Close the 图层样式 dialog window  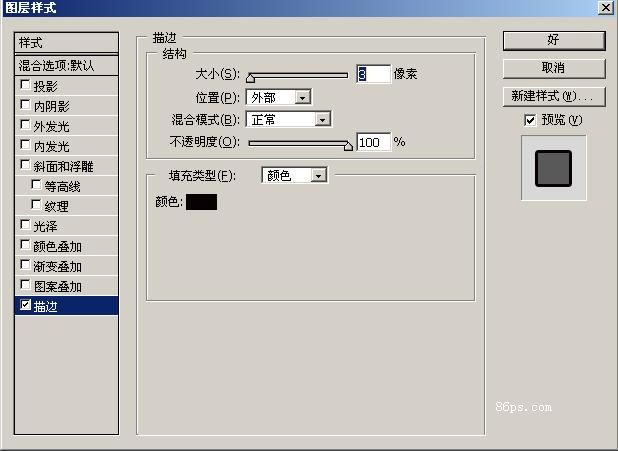(605, 7)
